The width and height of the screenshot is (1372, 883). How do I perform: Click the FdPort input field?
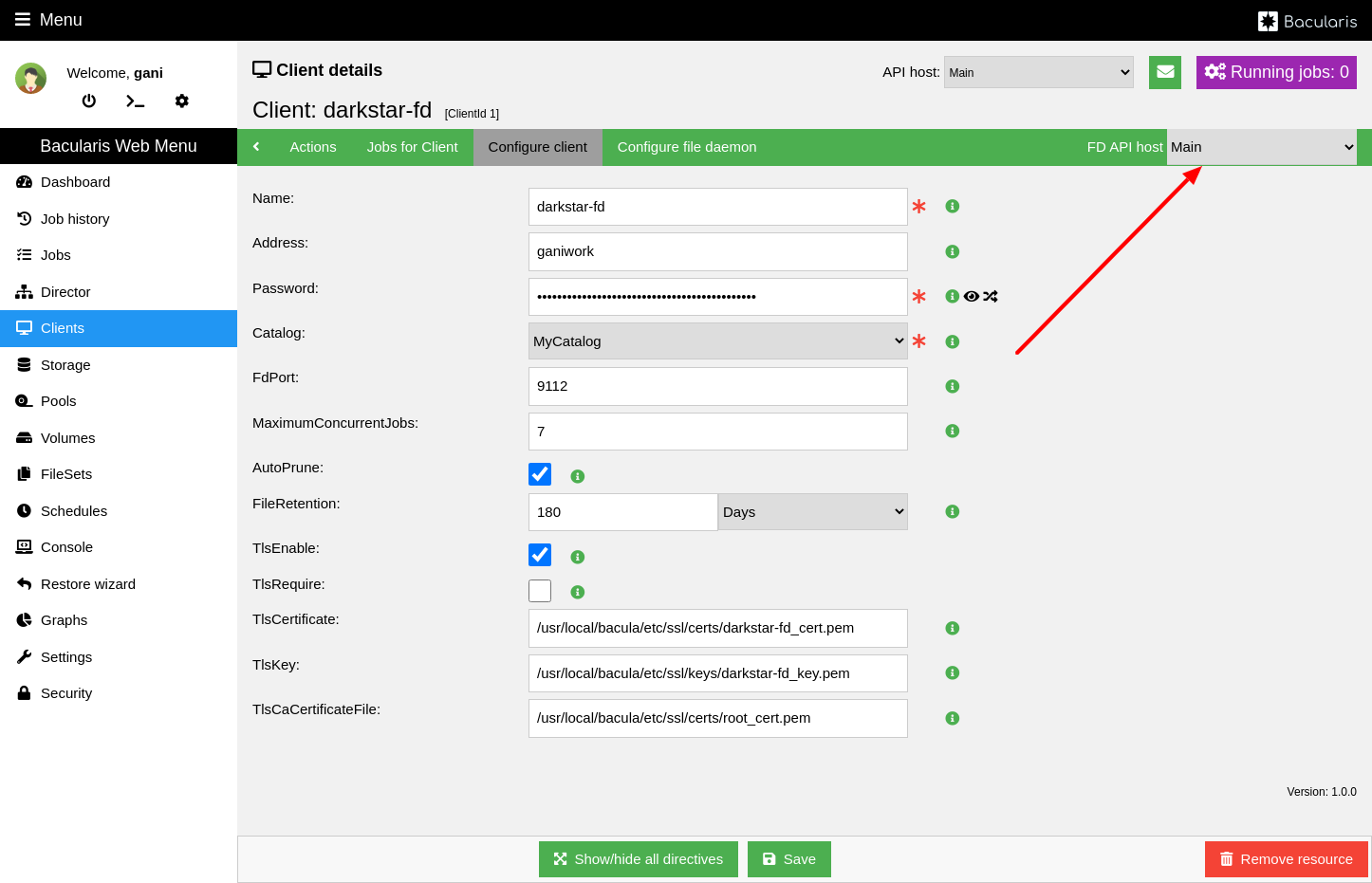(x=718, y=386)
